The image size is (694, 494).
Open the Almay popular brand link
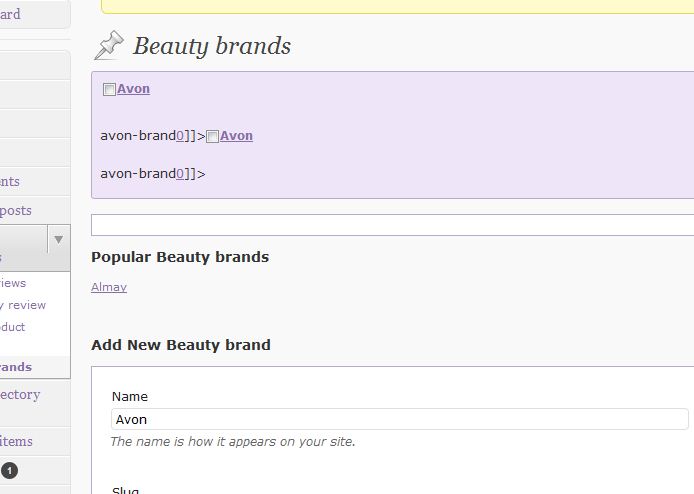(x=109, y=287)
